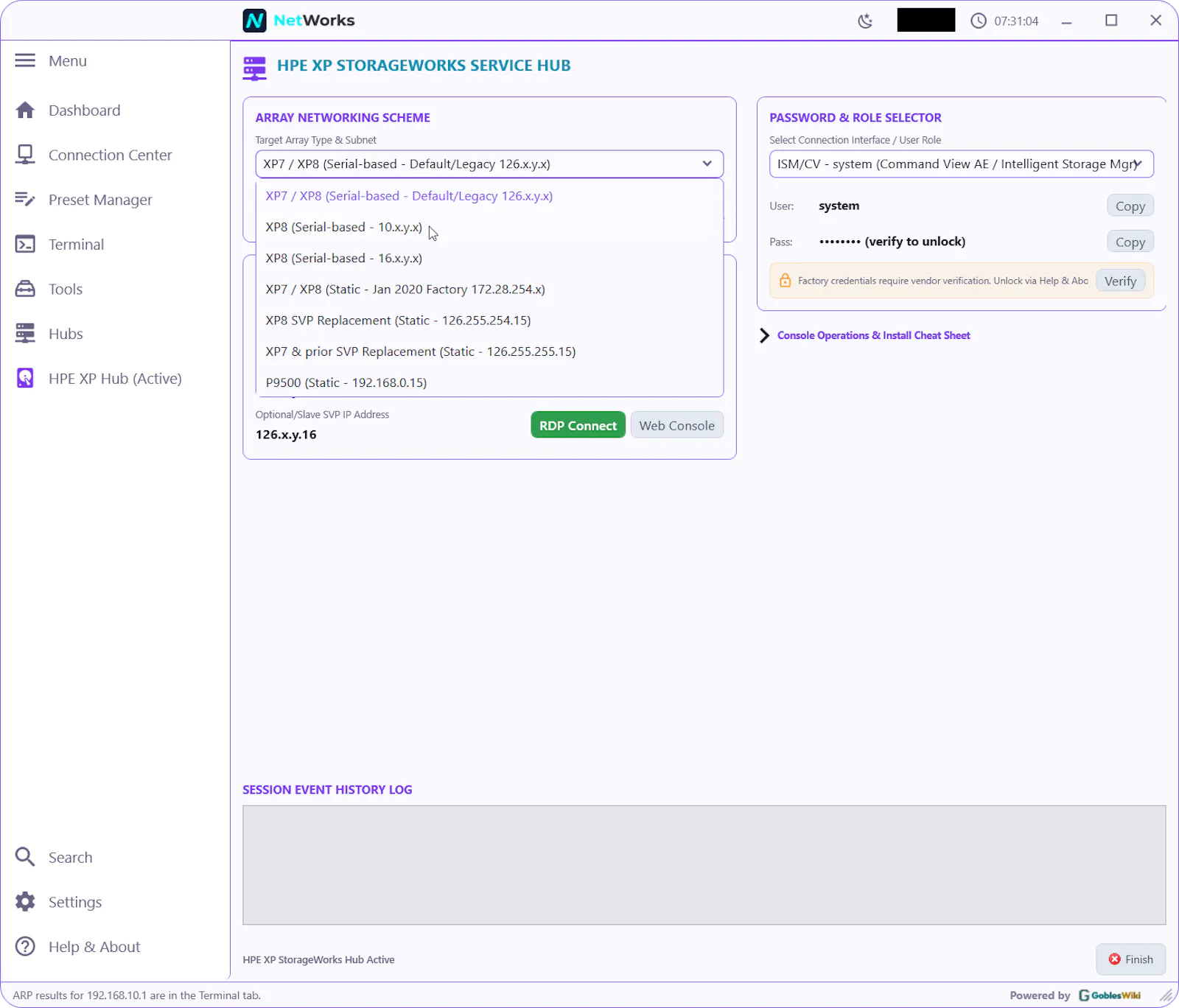Click the clock icon beside the time
Screen dimensions: 1179x1008
[x=978, y=21]
